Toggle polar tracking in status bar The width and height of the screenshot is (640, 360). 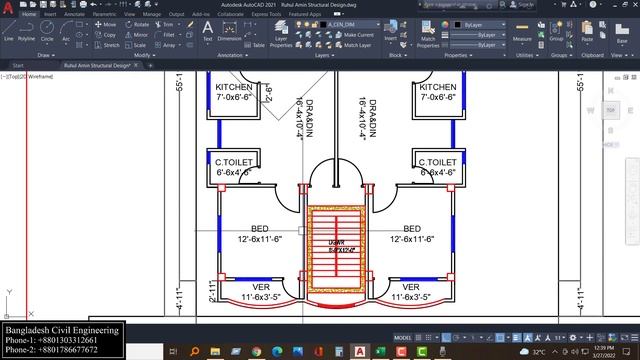[456, 338]
